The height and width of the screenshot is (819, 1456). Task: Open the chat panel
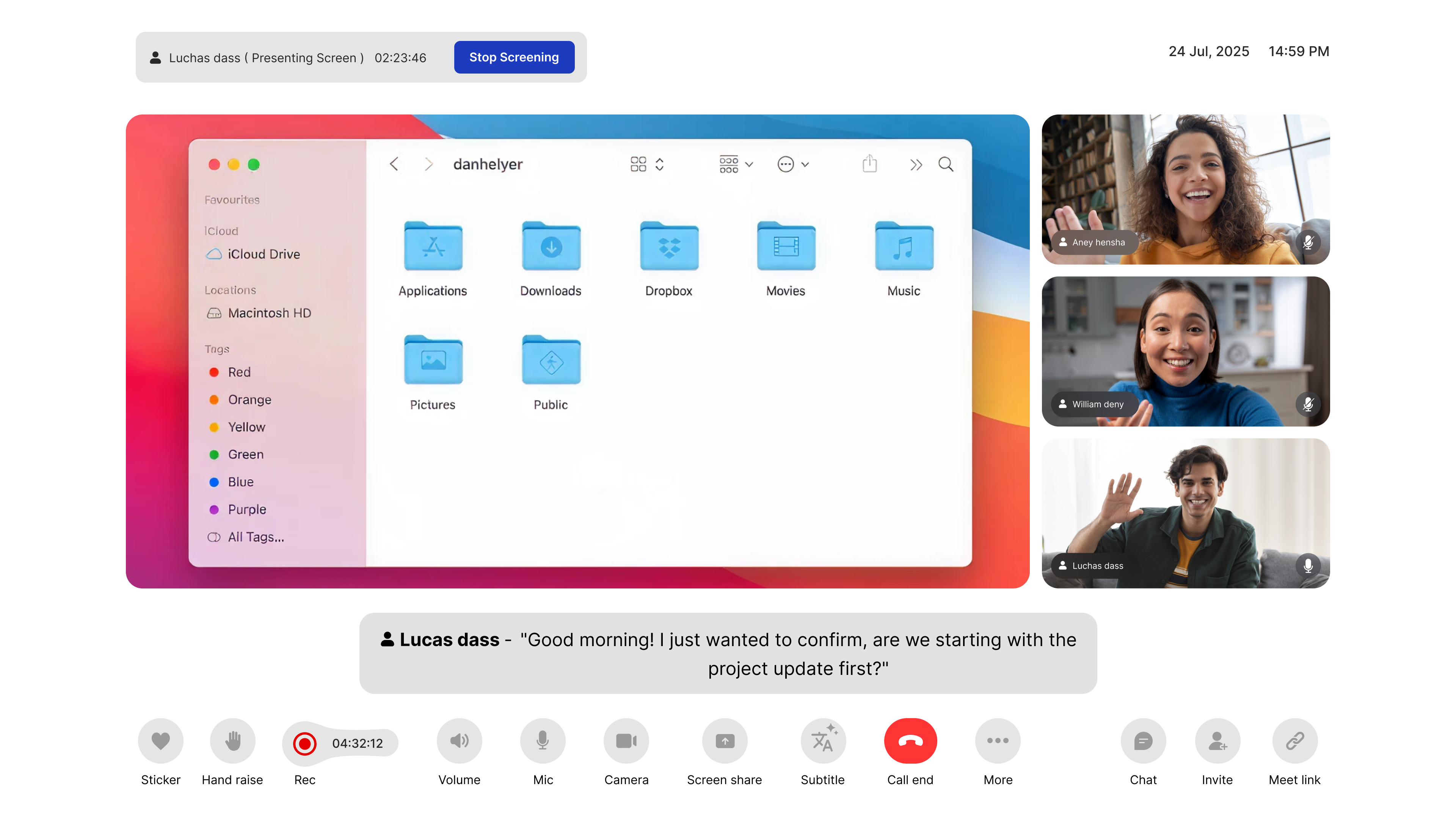(x=1144, y=741)
